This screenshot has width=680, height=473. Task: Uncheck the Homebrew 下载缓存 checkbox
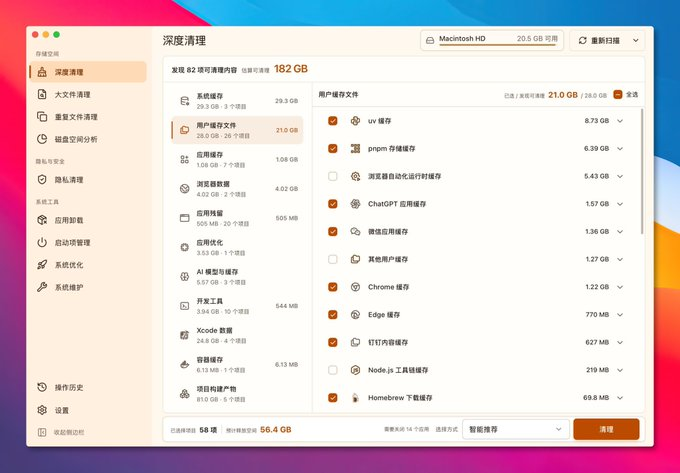(x=333, y=398)
